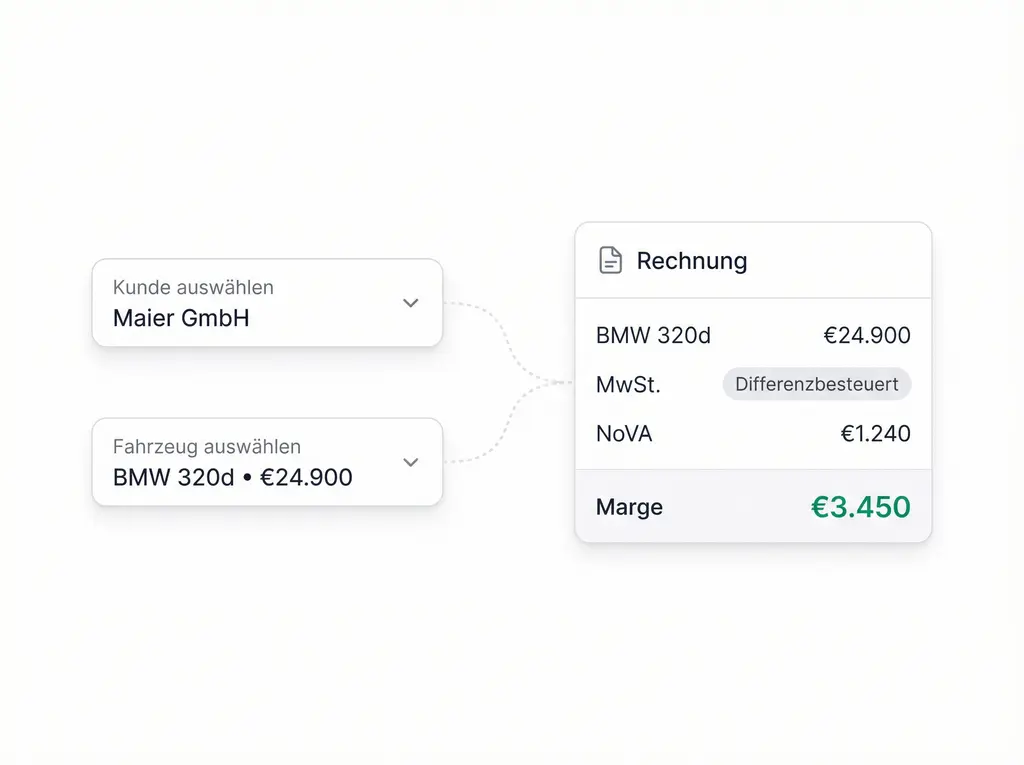Click the selected vehicle text in Fahrzeug dropdown
Image resolution: width=1024 pixels, height=765 pixels.
(232, 478)
